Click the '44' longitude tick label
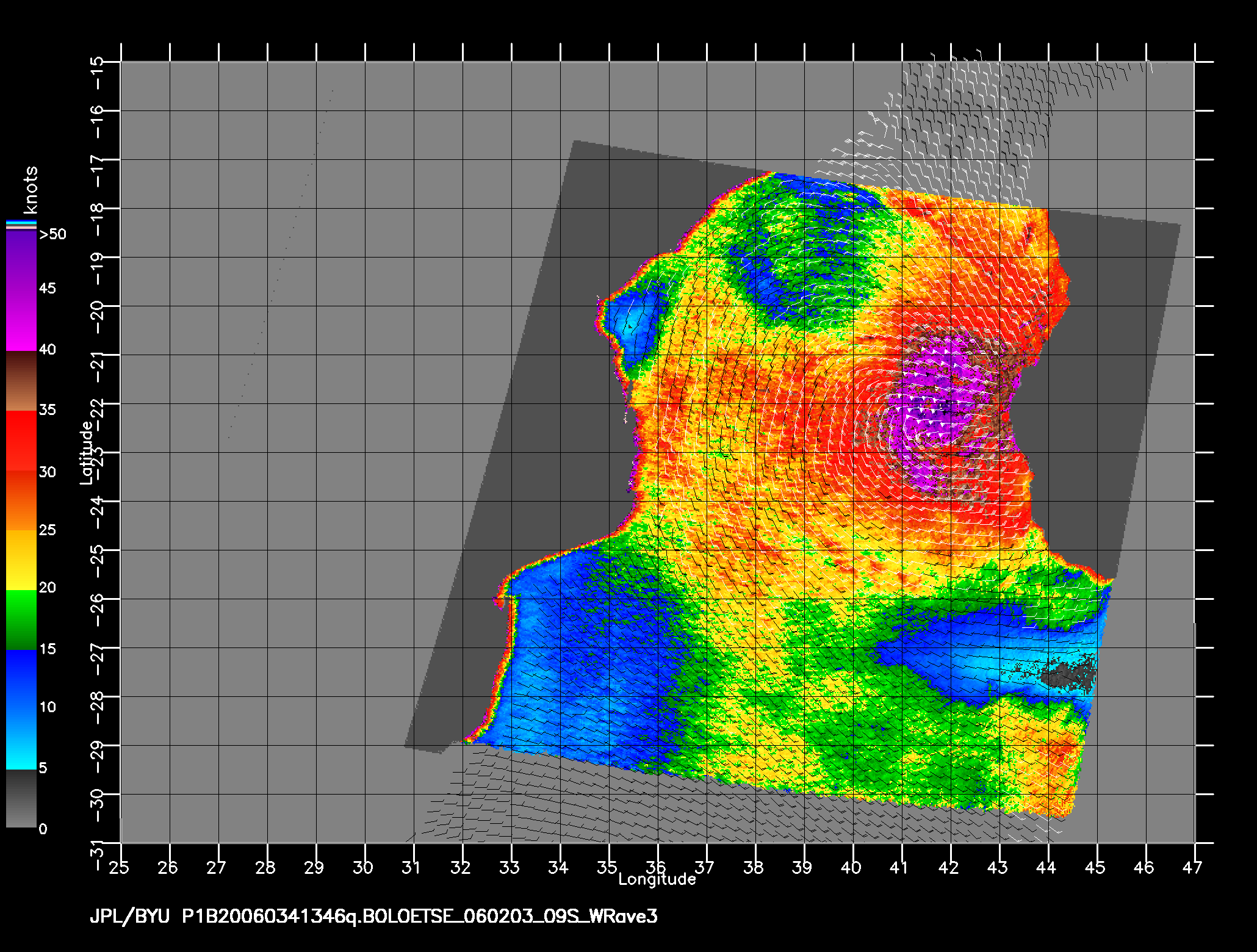1257x952 pixels. coord(1046,867)
